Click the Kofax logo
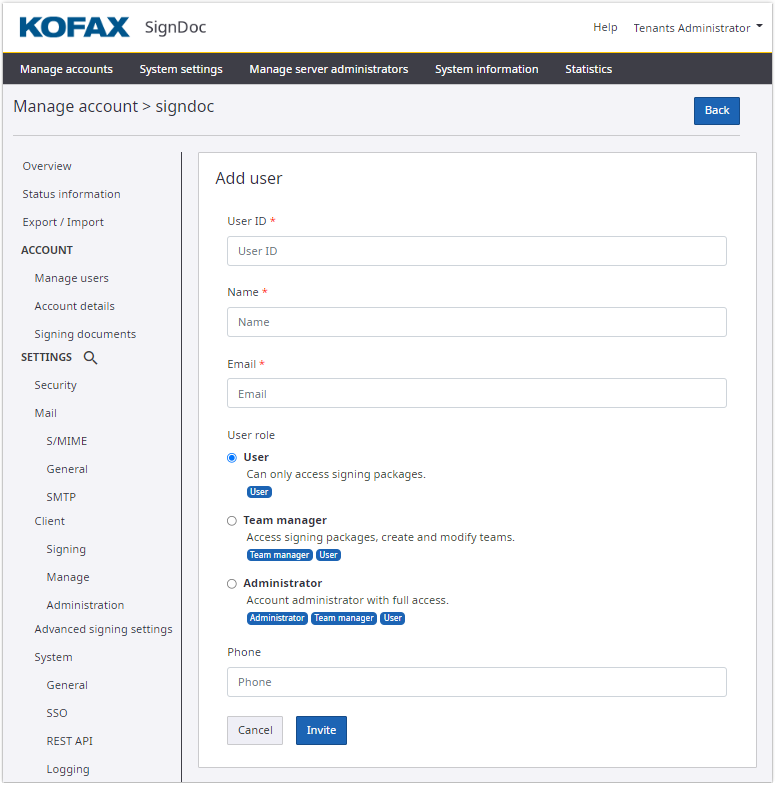Viewport: 775px width, 785px height. [x=75, y=27]
